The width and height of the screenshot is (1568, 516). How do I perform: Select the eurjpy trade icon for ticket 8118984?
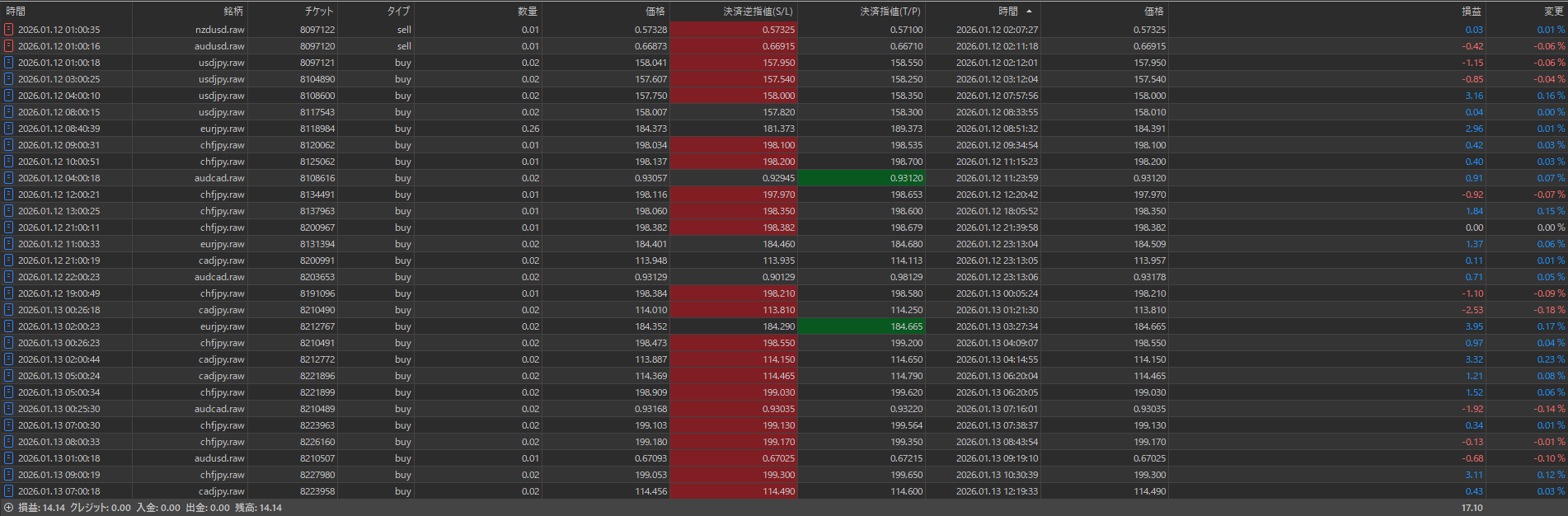click(x=8, y=129)
